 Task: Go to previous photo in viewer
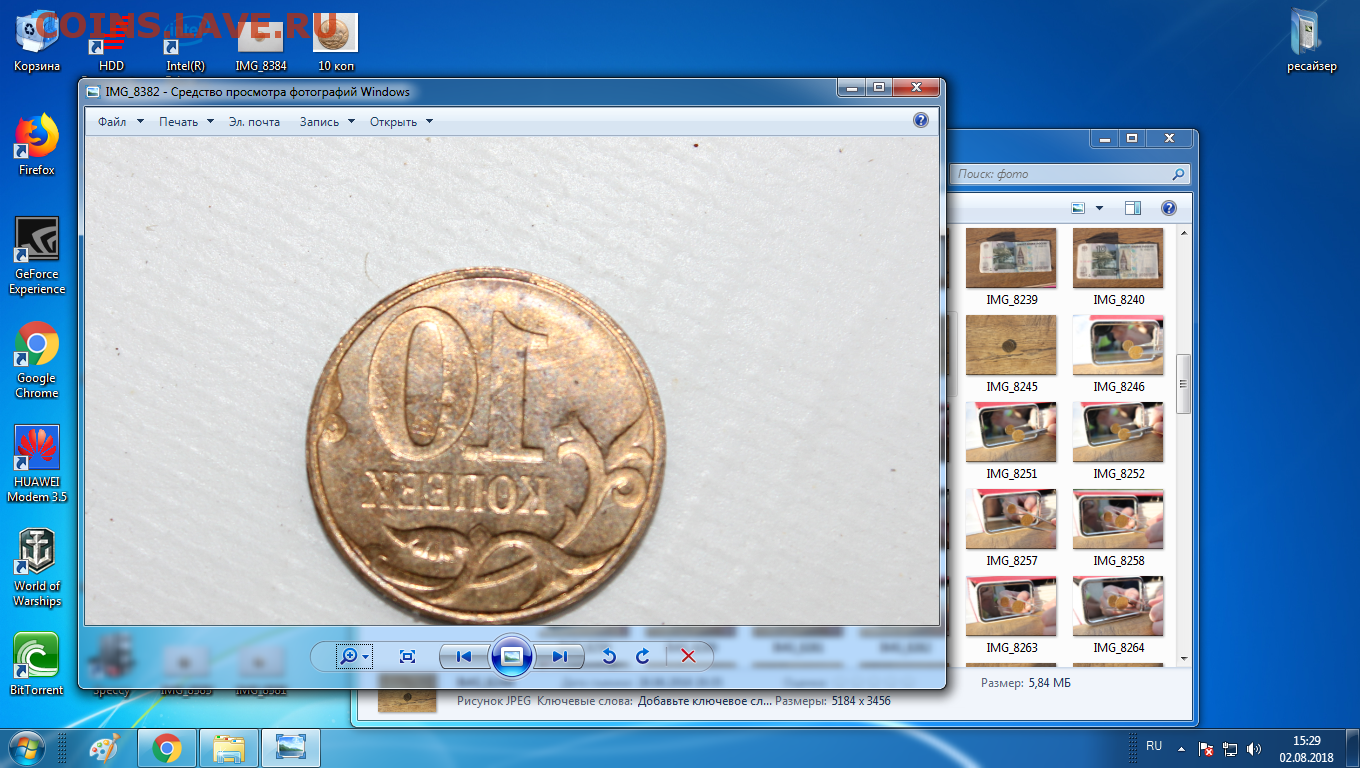point(464,656)
